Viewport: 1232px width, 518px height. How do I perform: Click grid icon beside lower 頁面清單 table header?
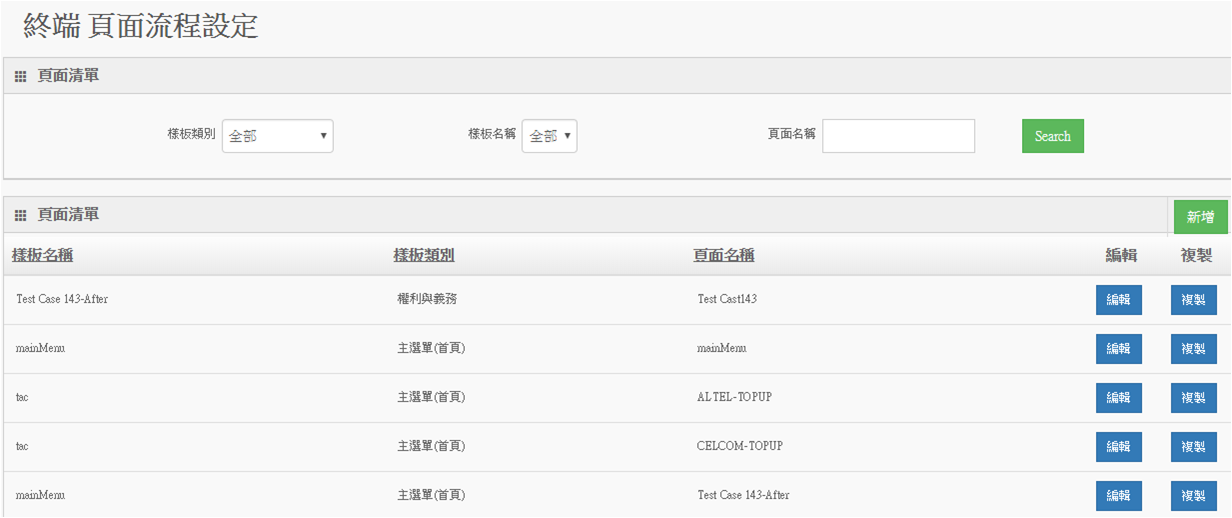click(x=20, y=215)
